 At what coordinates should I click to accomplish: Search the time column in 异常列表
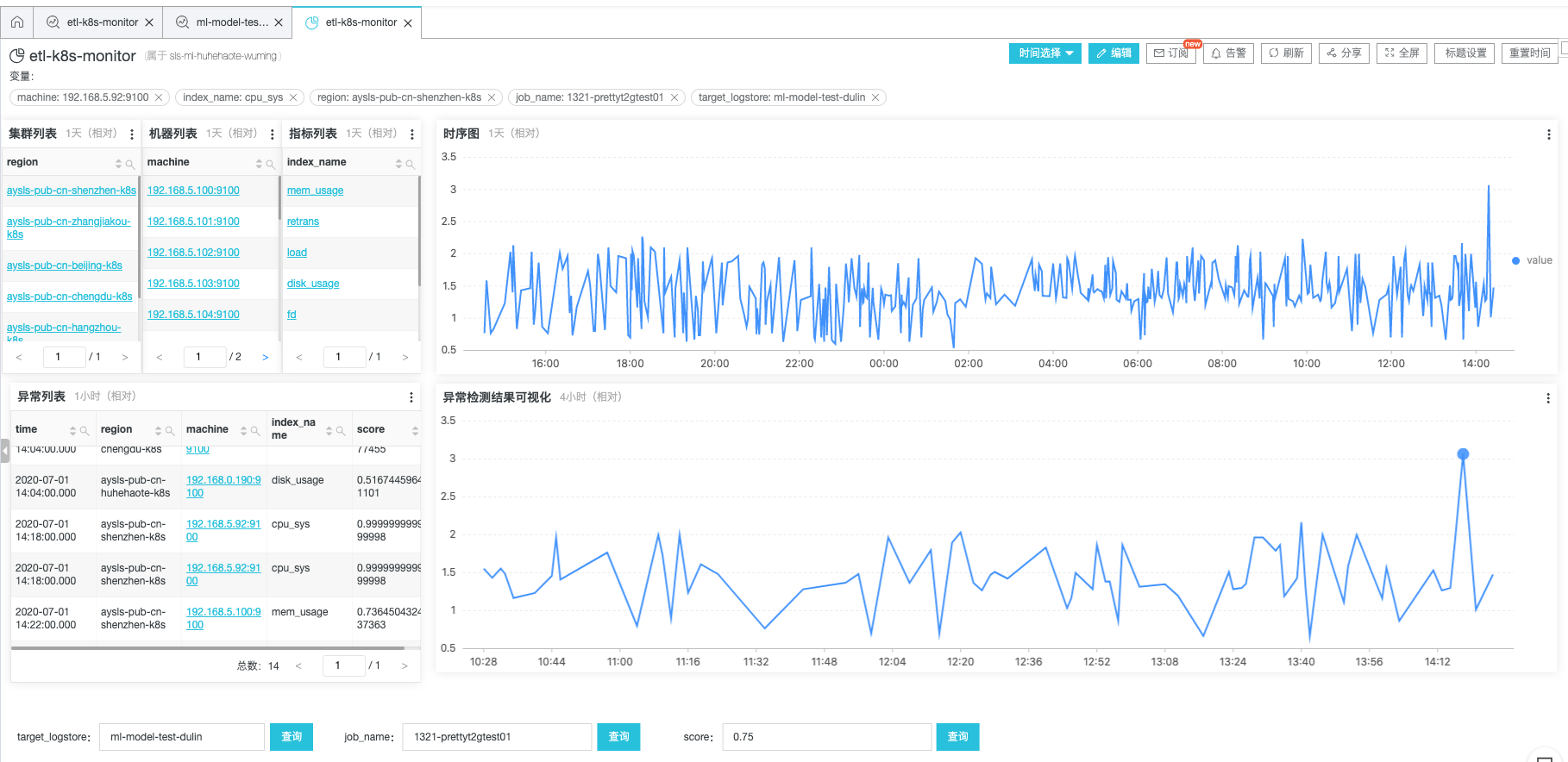pyautogui.click(x=85, y=431)
